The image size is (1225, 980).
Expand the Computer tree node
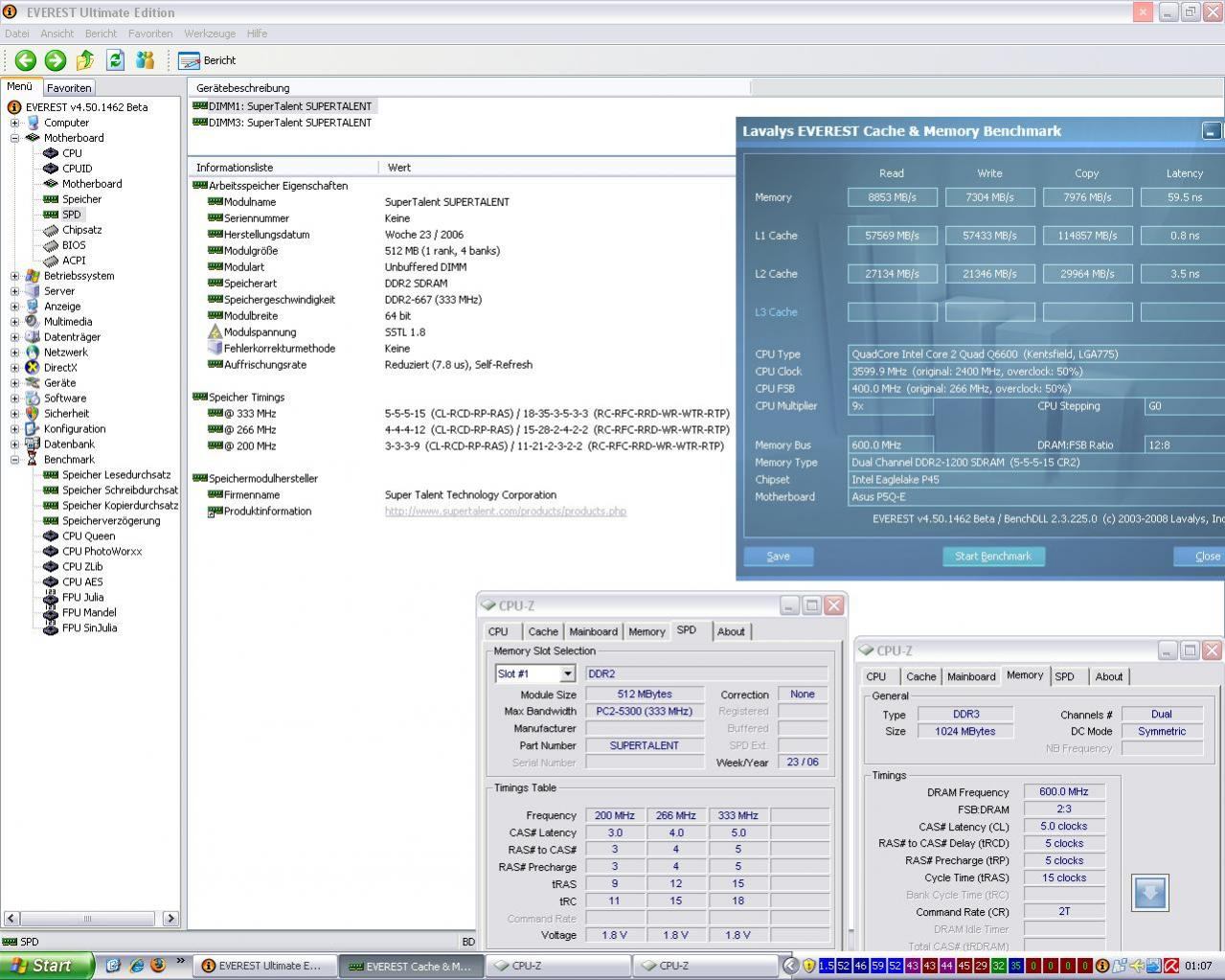tap(14, 123)
